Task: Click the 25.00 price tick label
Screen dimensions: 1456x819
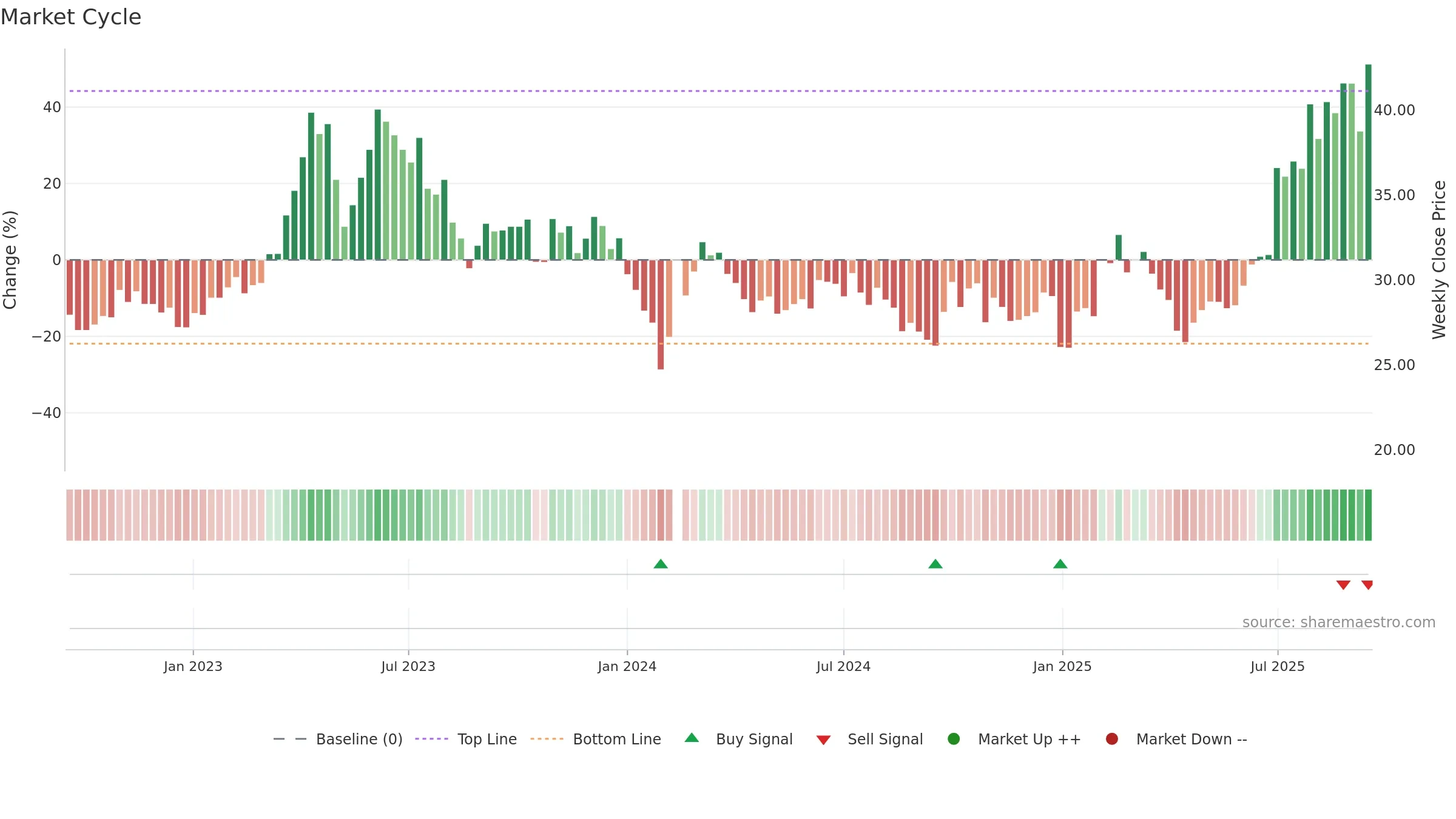Action: pos(1395,365)
